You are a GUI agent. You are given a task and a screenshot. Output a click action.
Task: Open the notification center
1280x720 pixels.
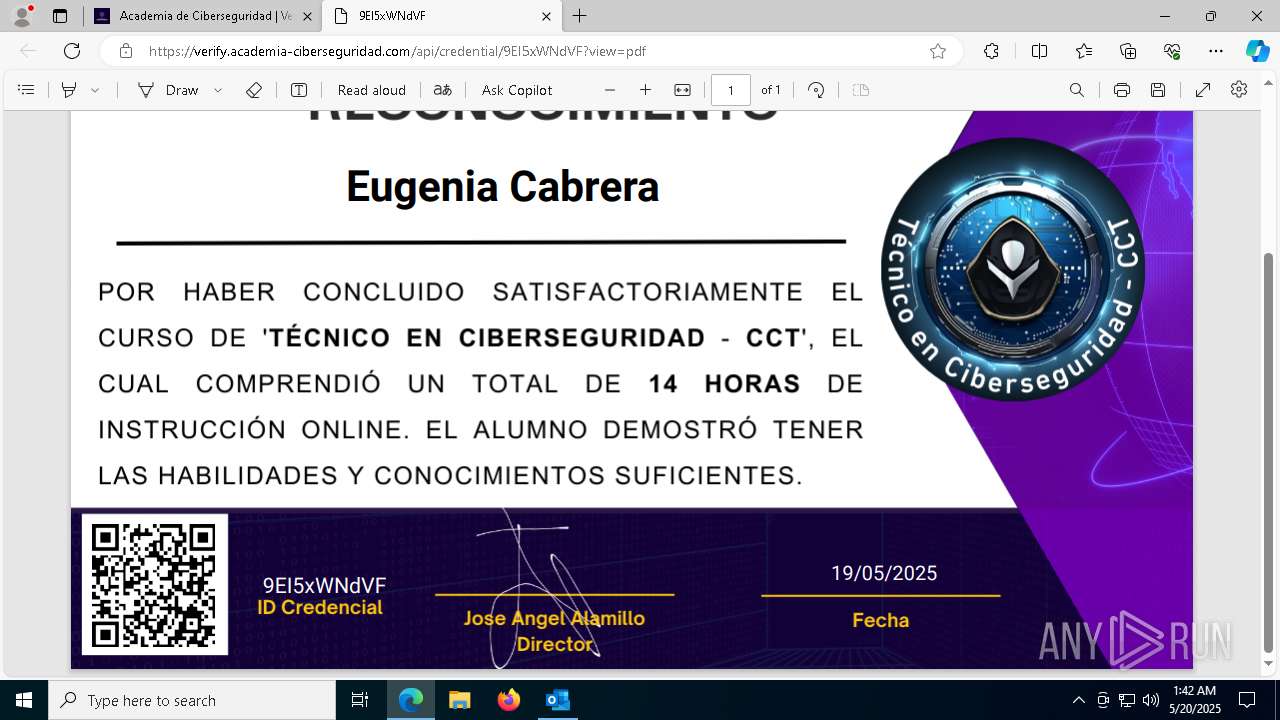pos(1247,700)
